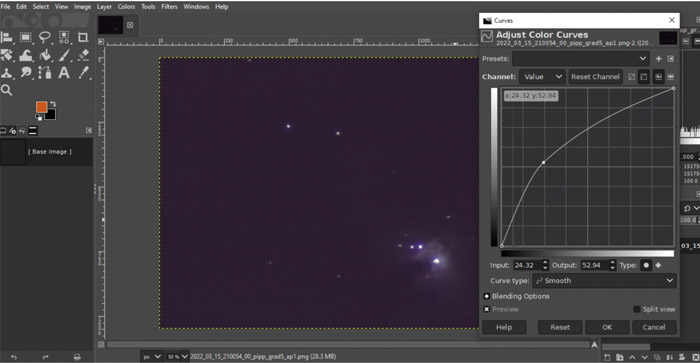Set point type to corner
This screenshot has width=700, height=363.
point(658,265)
